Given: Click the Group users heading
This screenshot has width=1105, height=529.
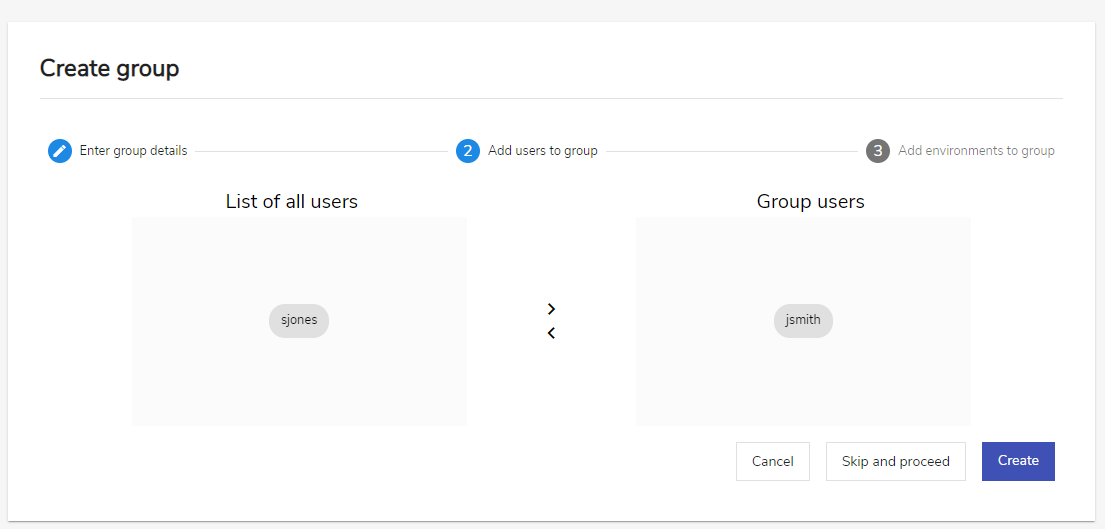Looking at the screenshot, I should coord(810,201).
